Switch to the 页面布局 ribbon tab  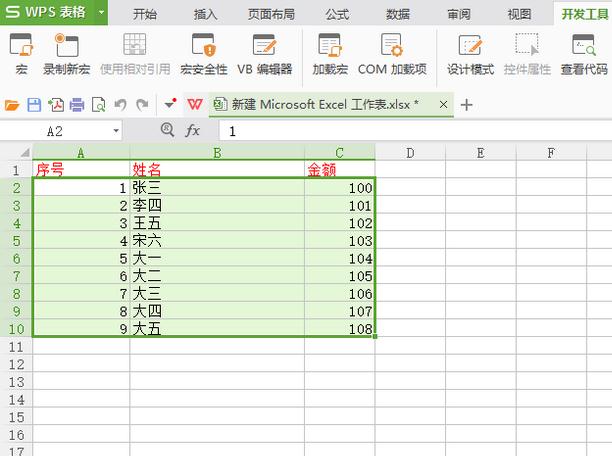(272, 14)
